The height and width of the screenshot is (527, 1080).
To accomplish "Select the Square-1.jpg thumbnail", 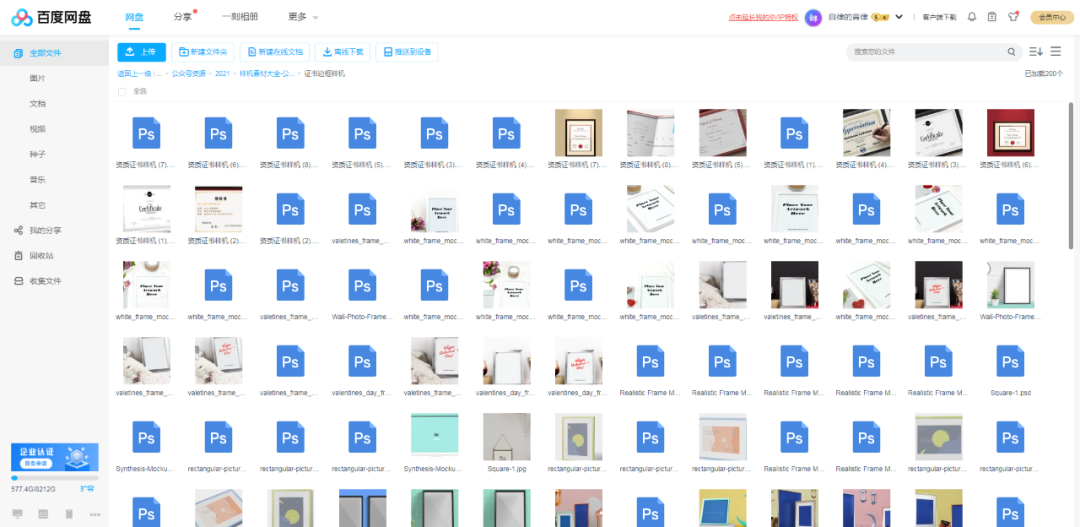I will pos(507,437).
